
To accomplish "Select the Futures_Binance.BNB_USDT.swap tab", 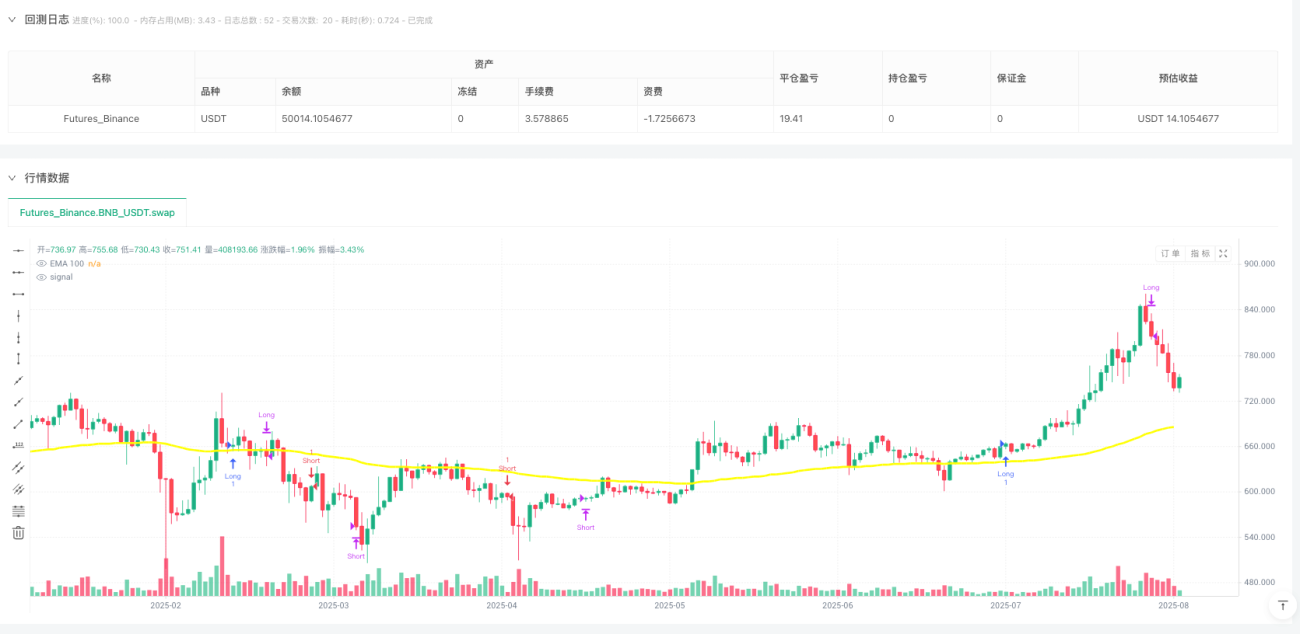I will (x=97, y=213).
